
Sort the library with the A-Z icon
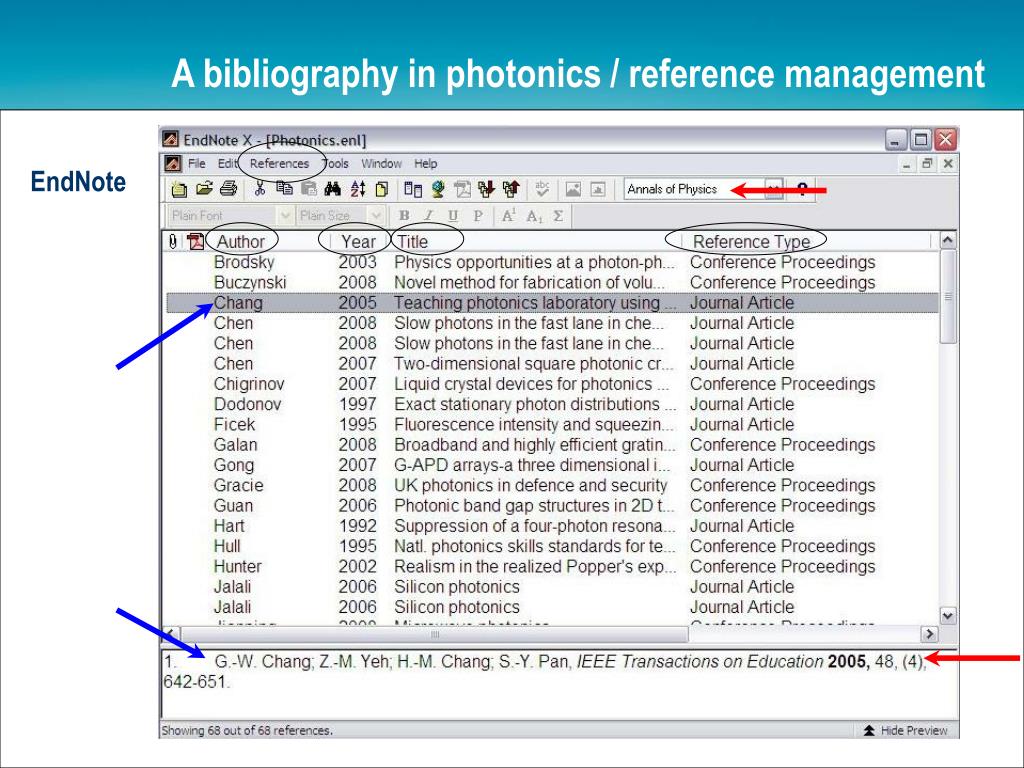point(358,189)
